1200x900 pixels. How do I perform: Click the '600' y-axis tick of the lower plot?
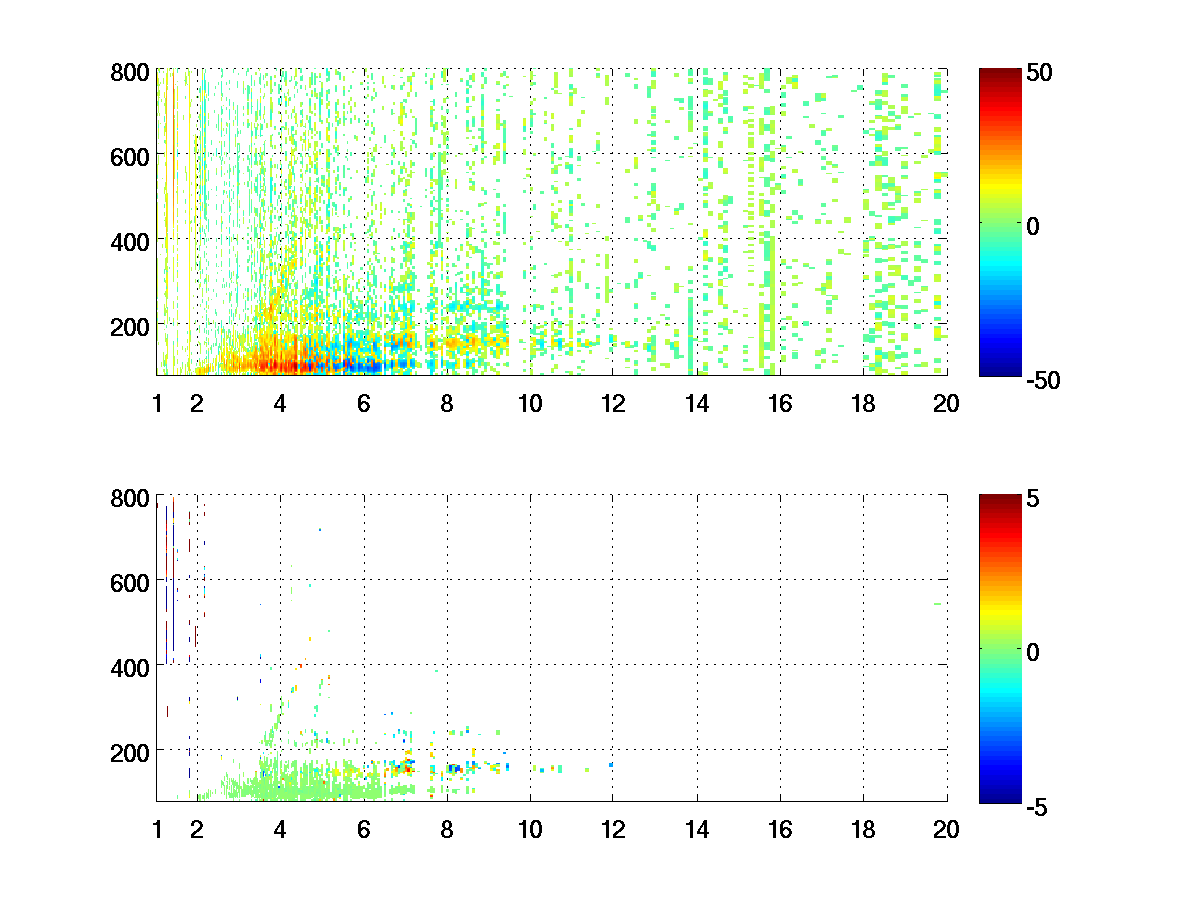(x=130, y=582)
